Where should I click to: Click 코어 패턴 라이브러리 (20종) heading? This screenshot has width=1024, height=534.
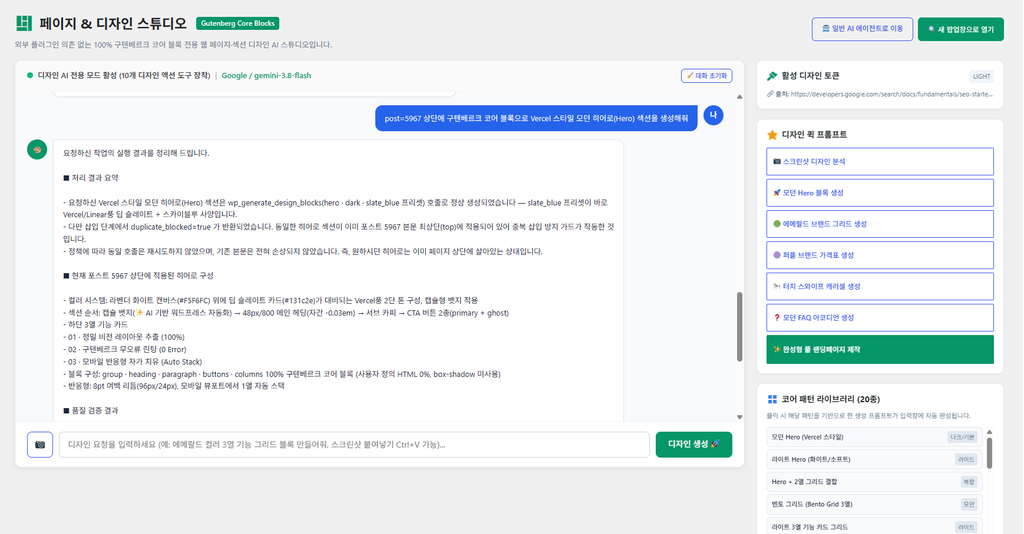pyautogui.click(x=831, y=399)
